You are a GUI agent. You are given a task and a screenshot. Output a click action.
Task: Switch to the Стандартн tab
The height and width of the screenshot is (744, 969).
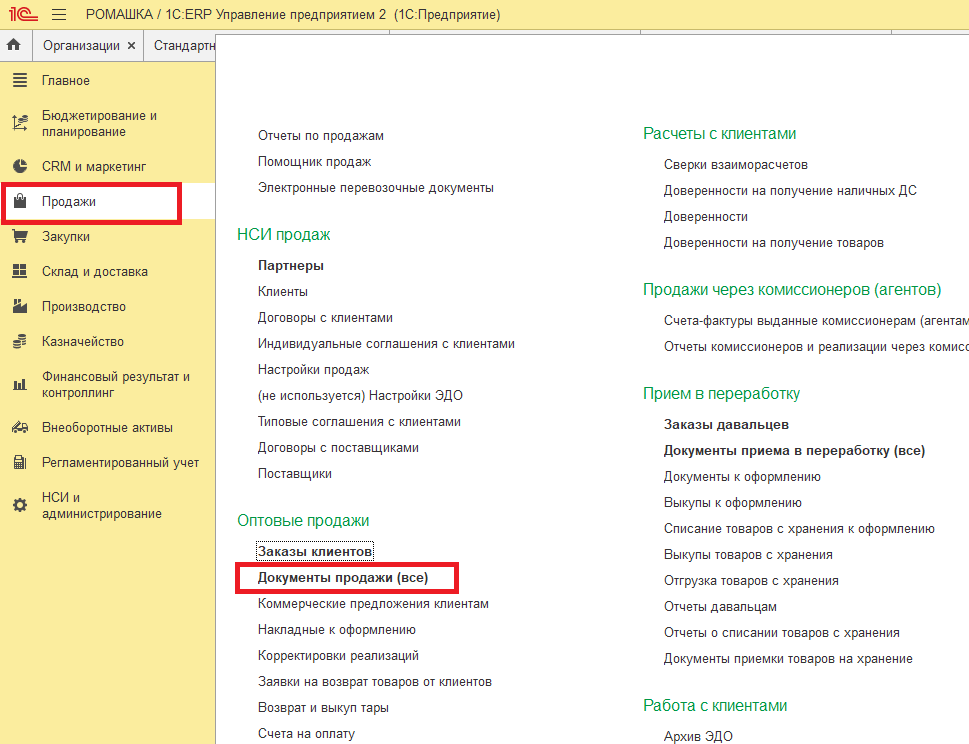pos(184,46)
